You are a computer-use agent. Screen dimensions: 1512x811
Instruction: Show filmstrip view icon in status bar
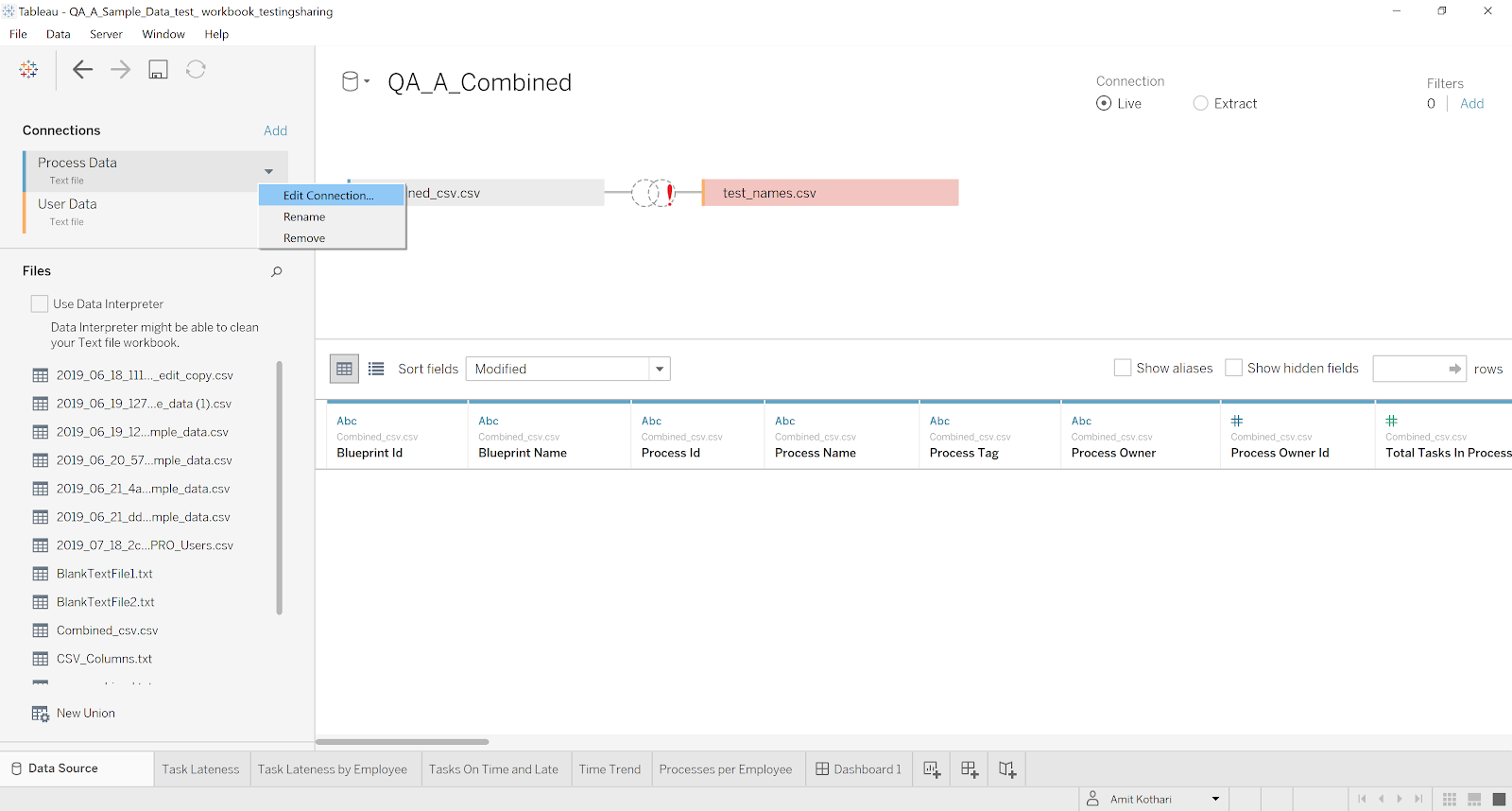[1474, 800]
